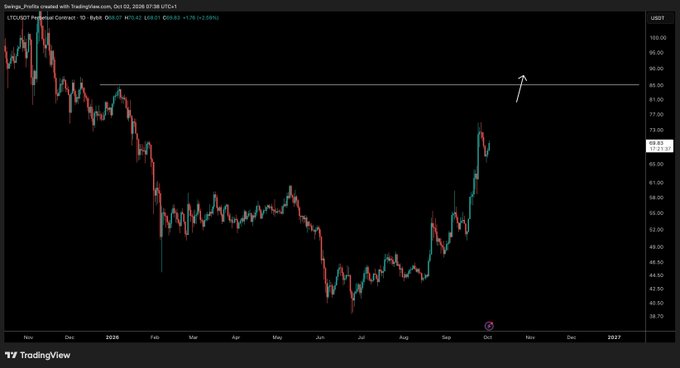The width and height of the screenshot is (680, 368).
Task: Click the 77.00 price axis label
Action: (657, 115)
